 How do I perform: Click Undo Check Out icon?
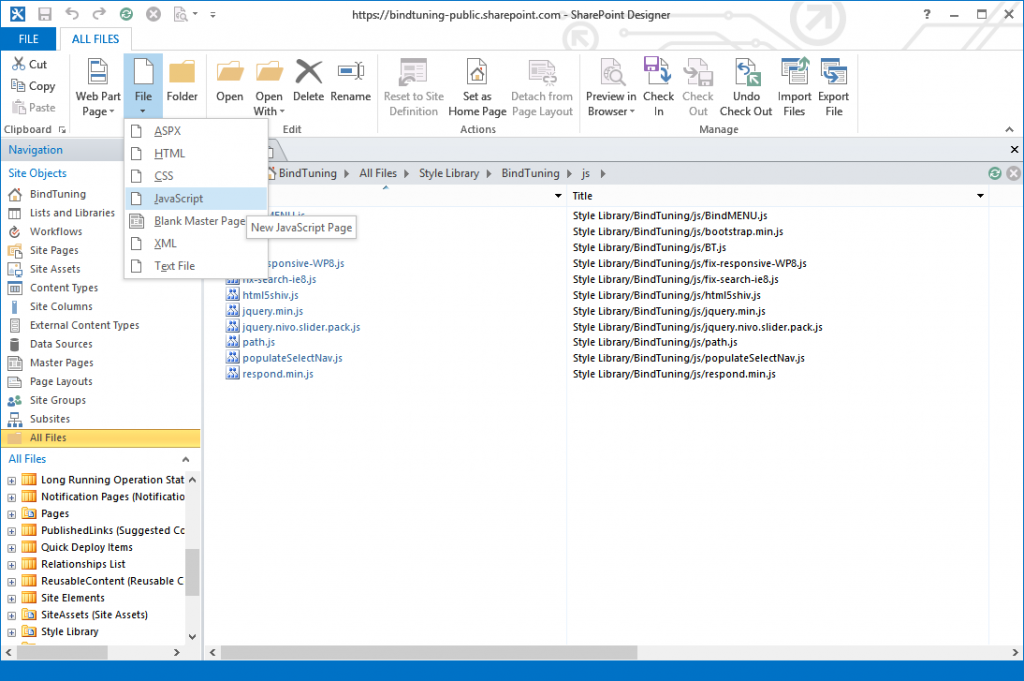pos(746,73)
